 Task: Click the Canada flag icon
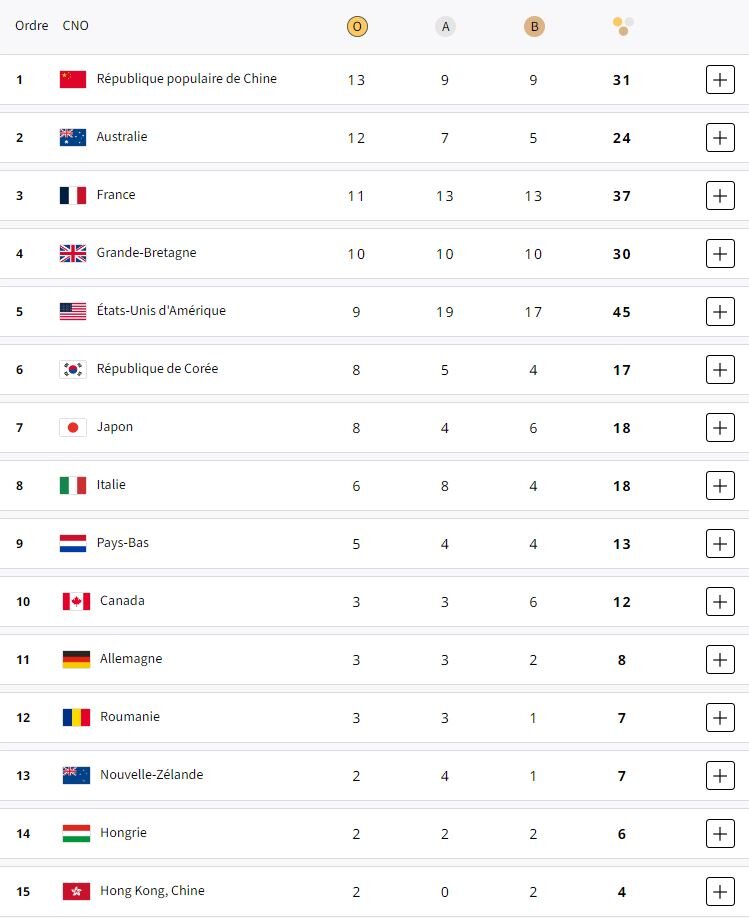pos(76,601)
